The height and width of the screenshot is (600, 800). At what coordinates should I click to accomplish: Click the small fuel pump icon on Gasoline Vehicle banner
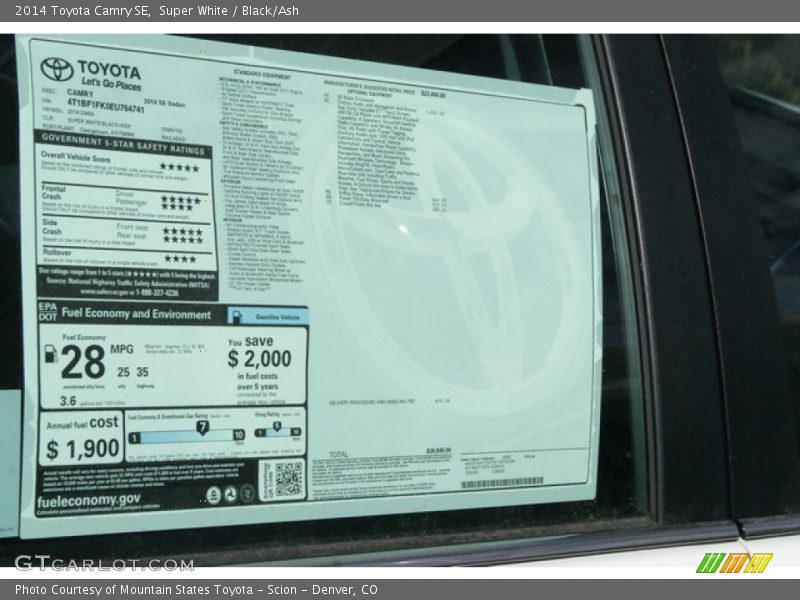point(237,316)
